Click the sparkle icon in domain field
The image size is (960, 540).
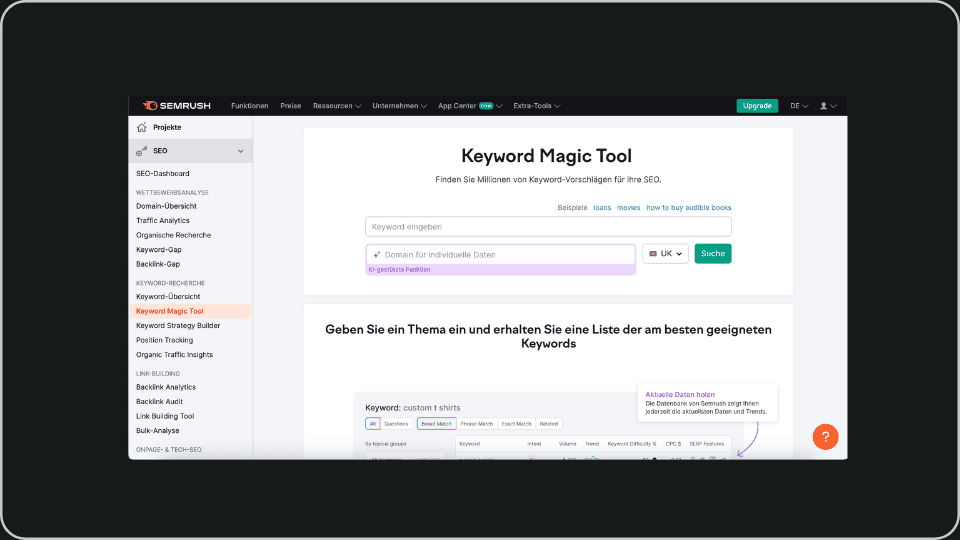(377, 255)
